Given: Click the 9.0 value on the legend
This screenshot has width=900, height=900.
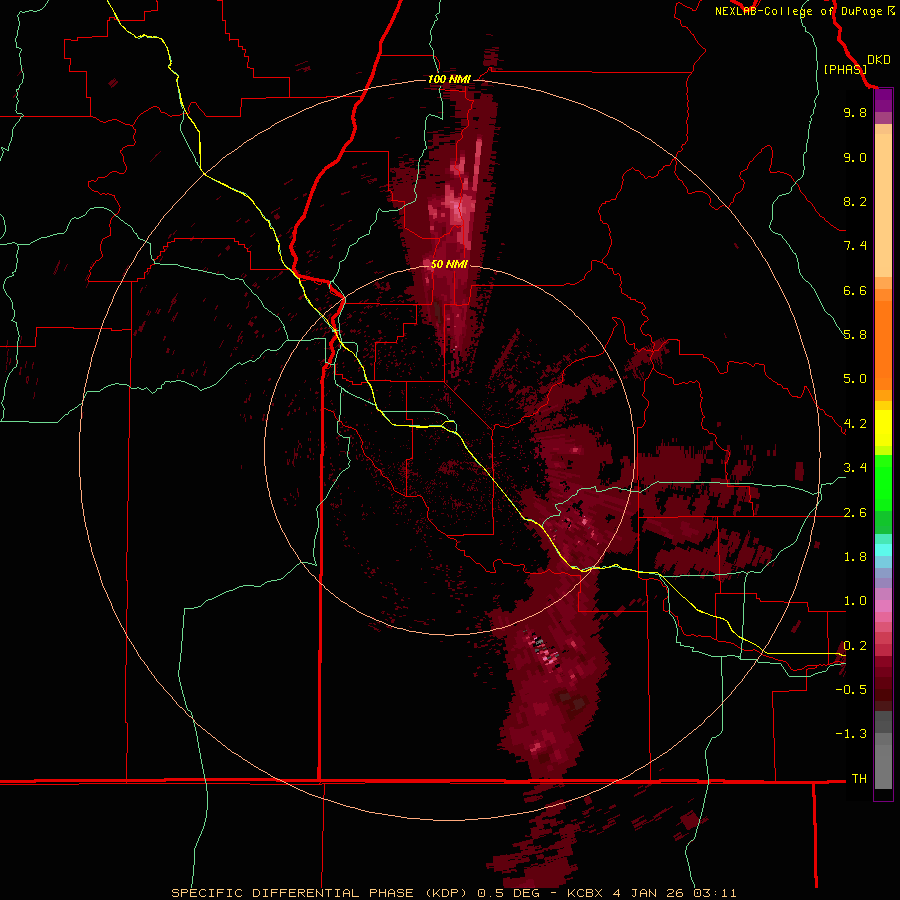Looking at the screenshot, I should coord(855,157).
